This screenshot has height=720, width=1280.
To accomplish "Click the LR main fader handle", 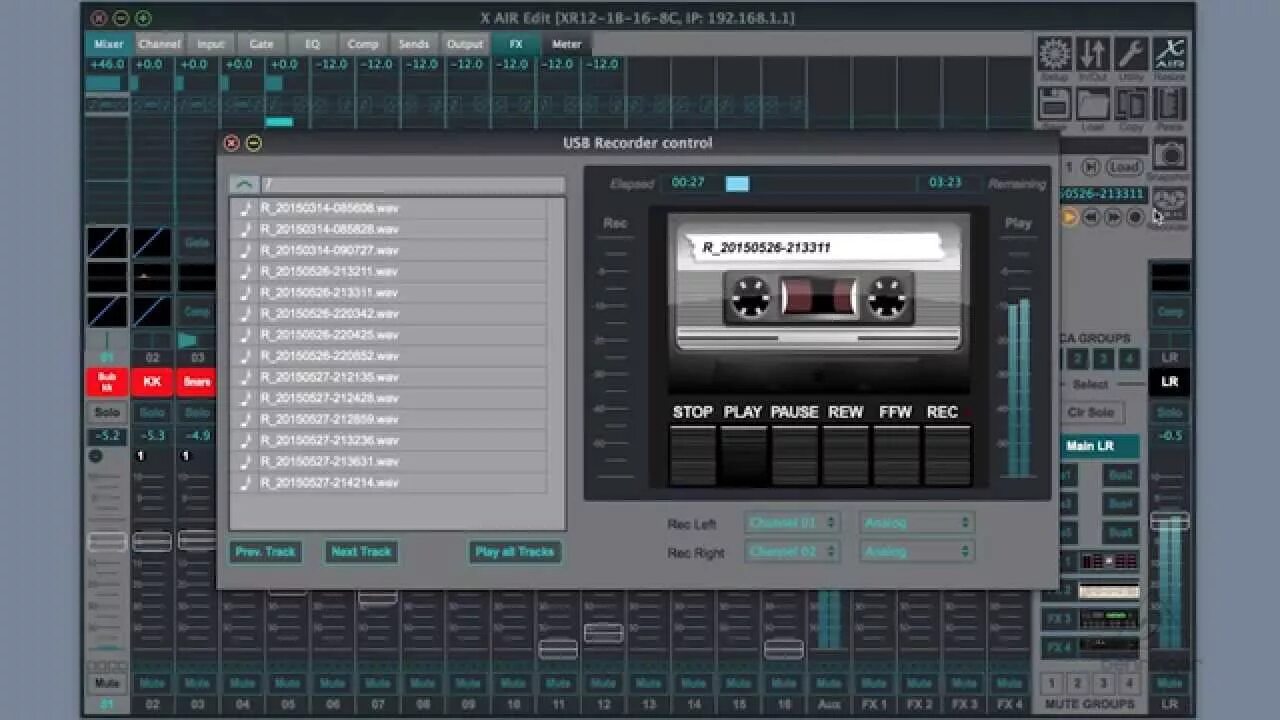I will tap(1169, 521).
